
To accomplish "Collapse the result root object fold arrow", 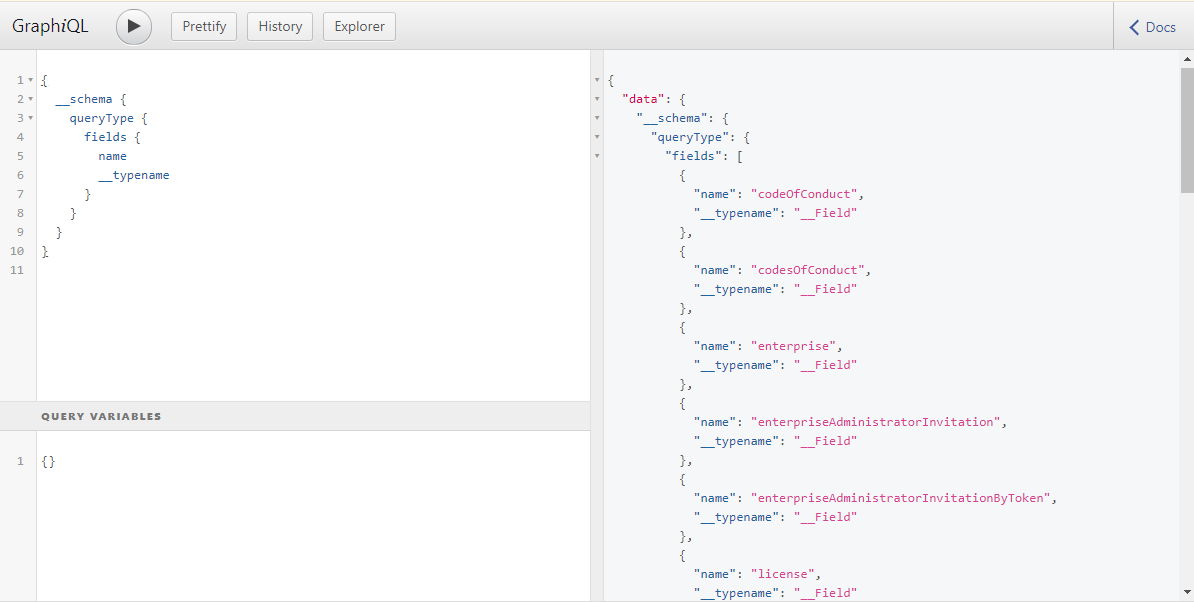I will [x=597, y=80].
